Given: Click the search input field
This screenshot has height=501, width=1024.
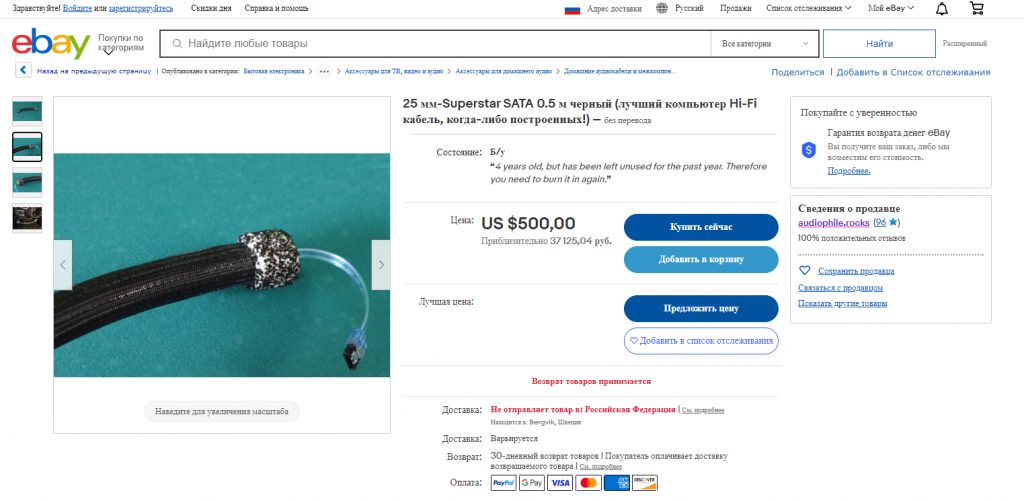Looking at the screenshot, I should (x=440, y=44).
